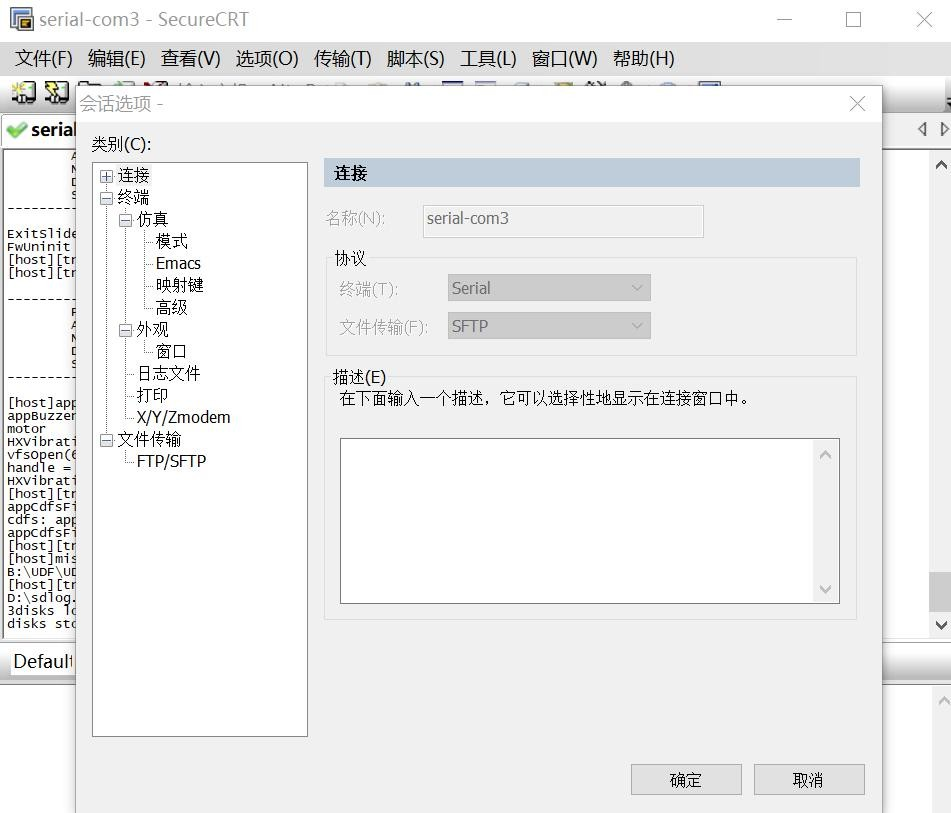
Task: Click the 'motor' line in terminal output
Action: point(26,428)
